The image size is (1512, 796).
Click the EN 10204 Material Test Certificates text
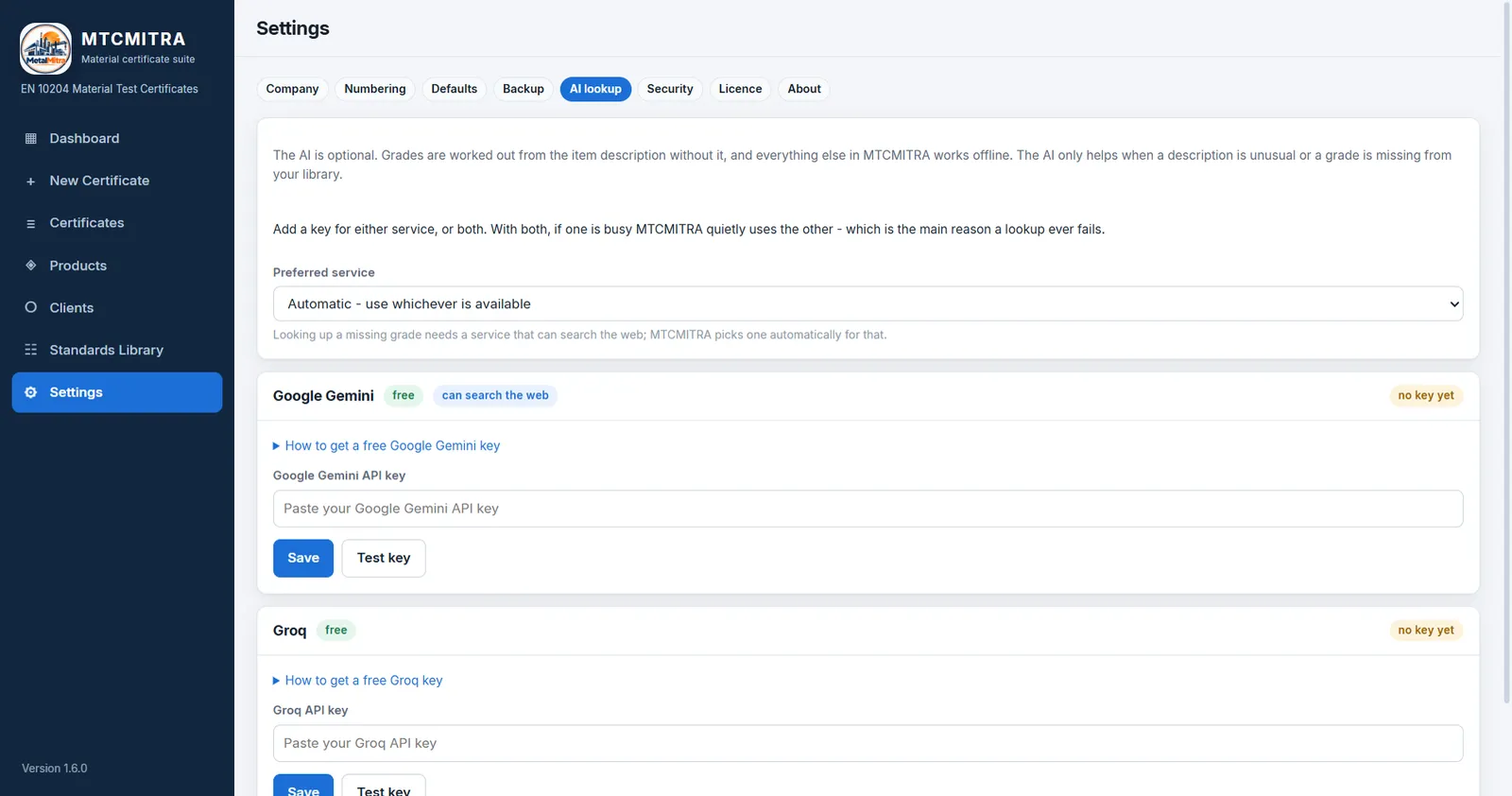110,89
